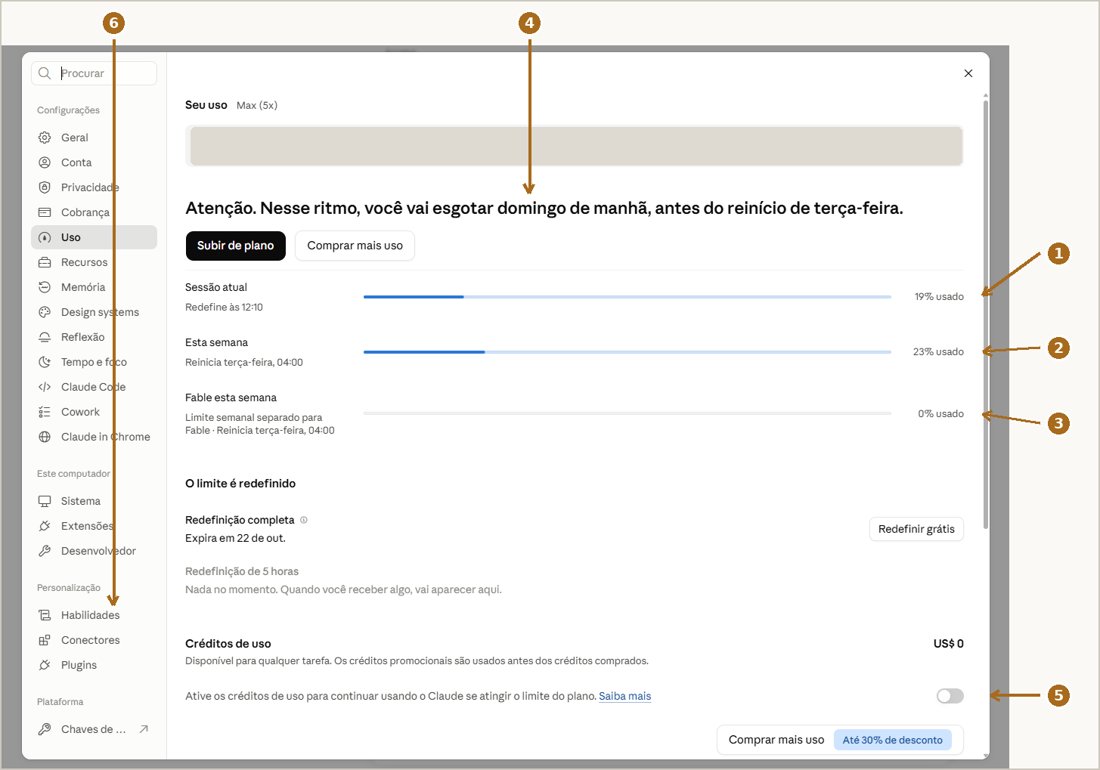Click the Sessão atual usage progress bar

[x=627, y=297]
